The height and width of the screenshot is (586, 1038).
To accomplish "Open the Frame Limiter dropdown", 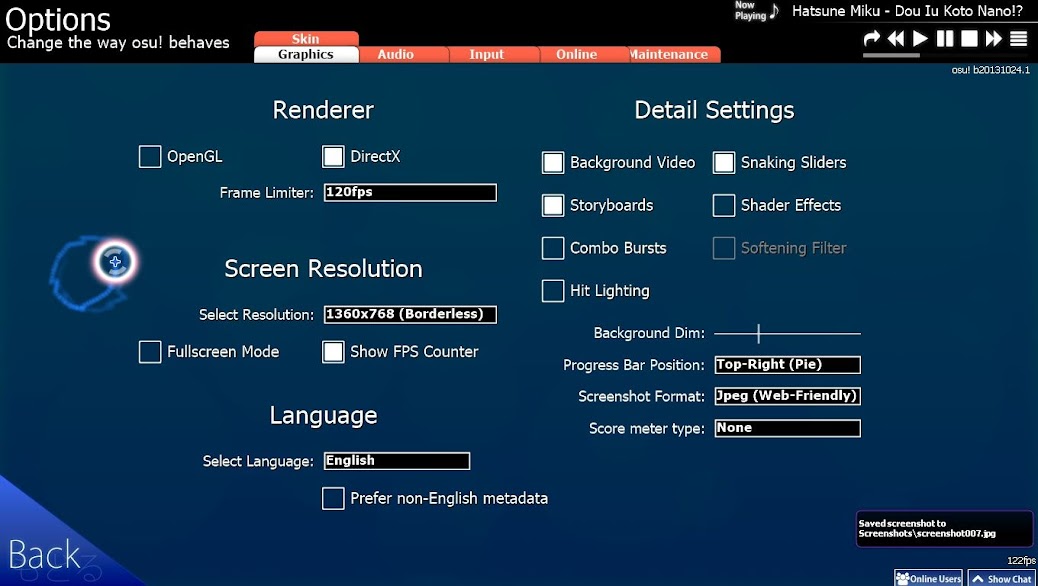I will [x=410, y=193].
